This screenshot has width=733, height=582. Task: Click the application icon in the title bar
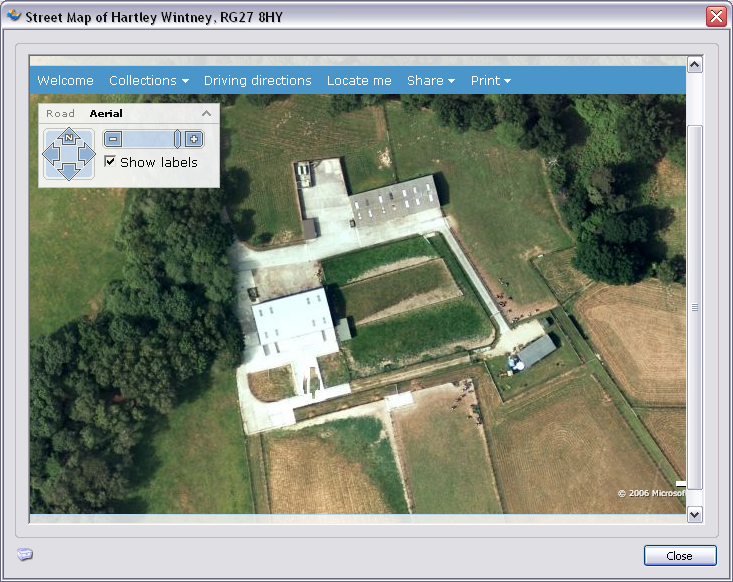point(13,17)
